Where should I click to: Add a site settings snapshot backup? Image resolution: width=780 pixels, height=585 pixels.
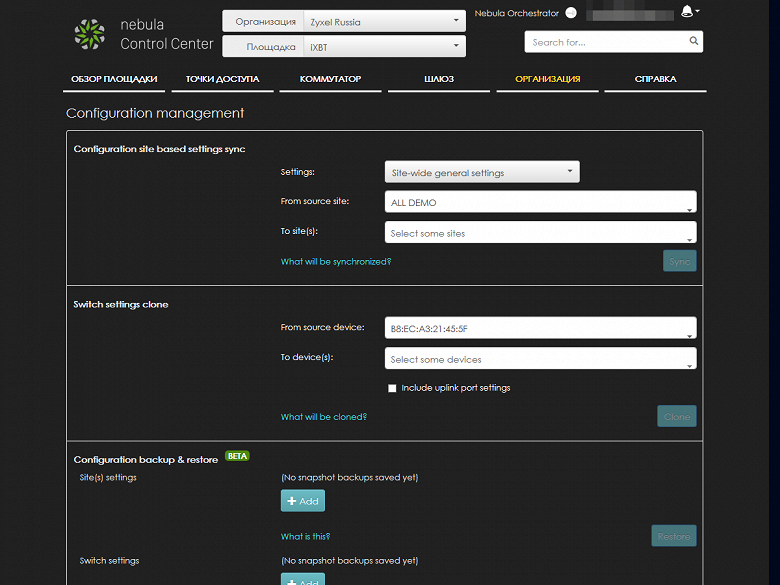click(303, 500)
